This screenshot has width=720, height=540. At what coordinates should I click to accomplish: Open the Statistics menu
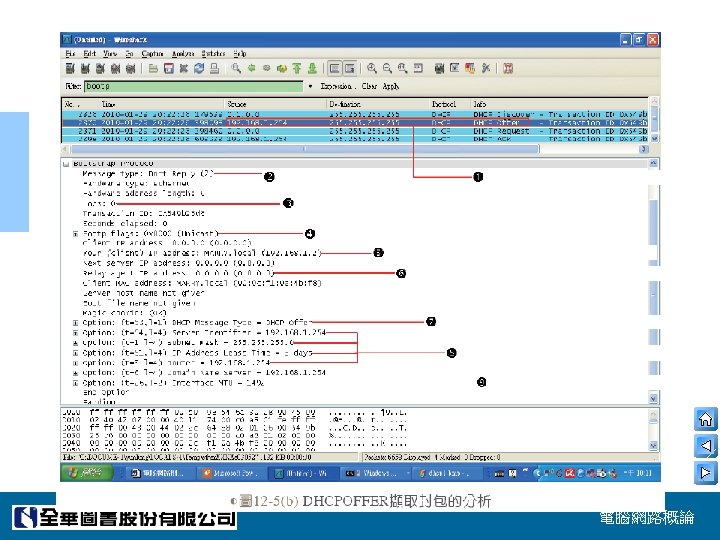(213, 54)
